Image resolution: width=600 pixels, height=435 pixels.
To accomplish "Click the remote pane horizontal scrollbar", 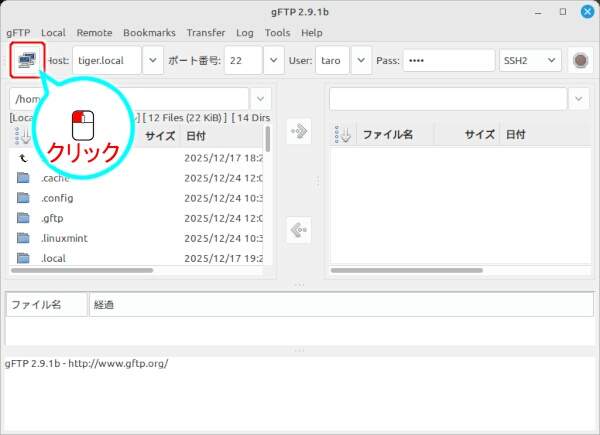I will click(x=407, y=270).
